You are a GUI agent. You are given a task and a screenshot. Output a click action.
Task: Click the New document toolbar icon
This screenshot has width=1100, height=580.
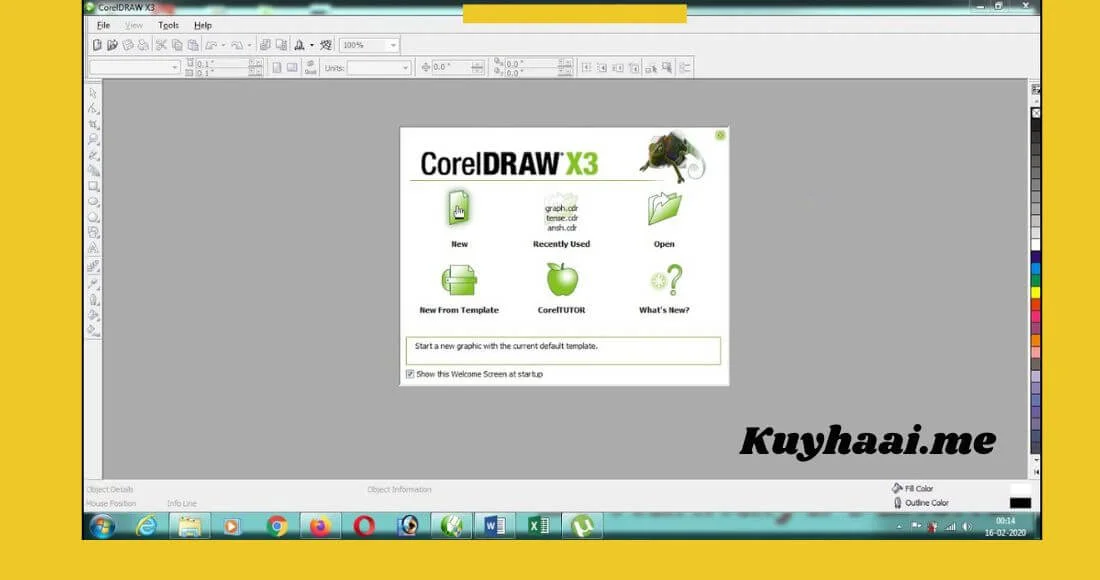[97, 45]
